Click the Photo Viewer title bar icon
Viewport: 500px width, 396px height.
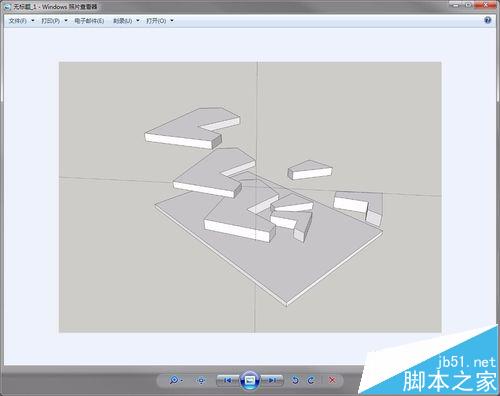[8, 7]
